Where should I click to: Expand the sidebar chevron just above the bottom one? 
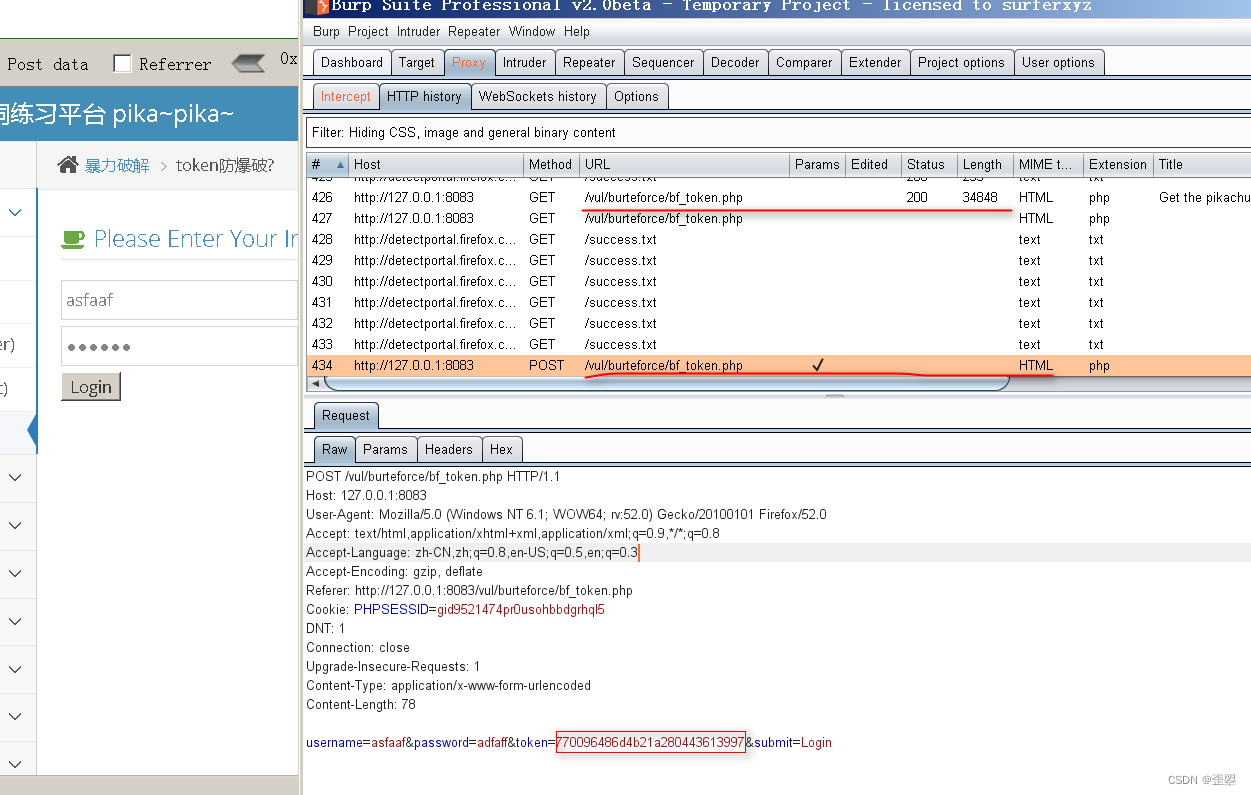click(x=15, y=716)
